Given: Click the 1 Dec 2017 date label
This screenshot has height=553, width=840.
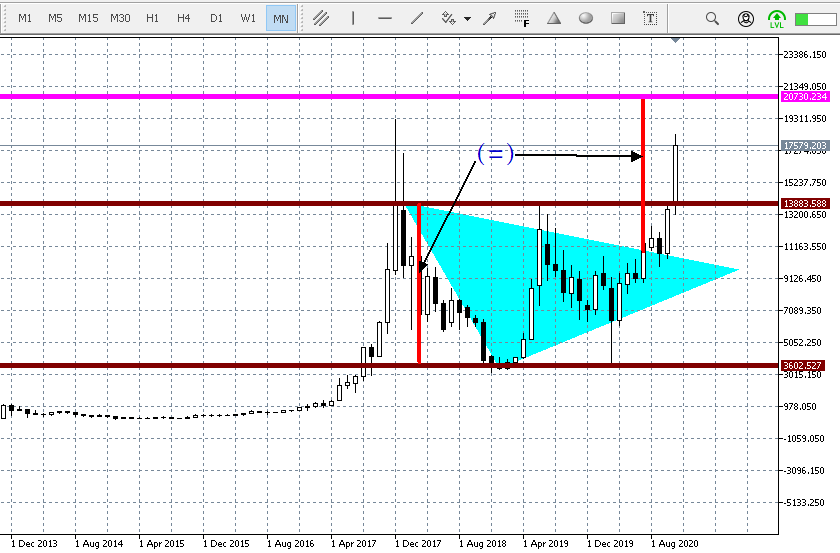Looking at the screenshot, I should coord(418,543).
